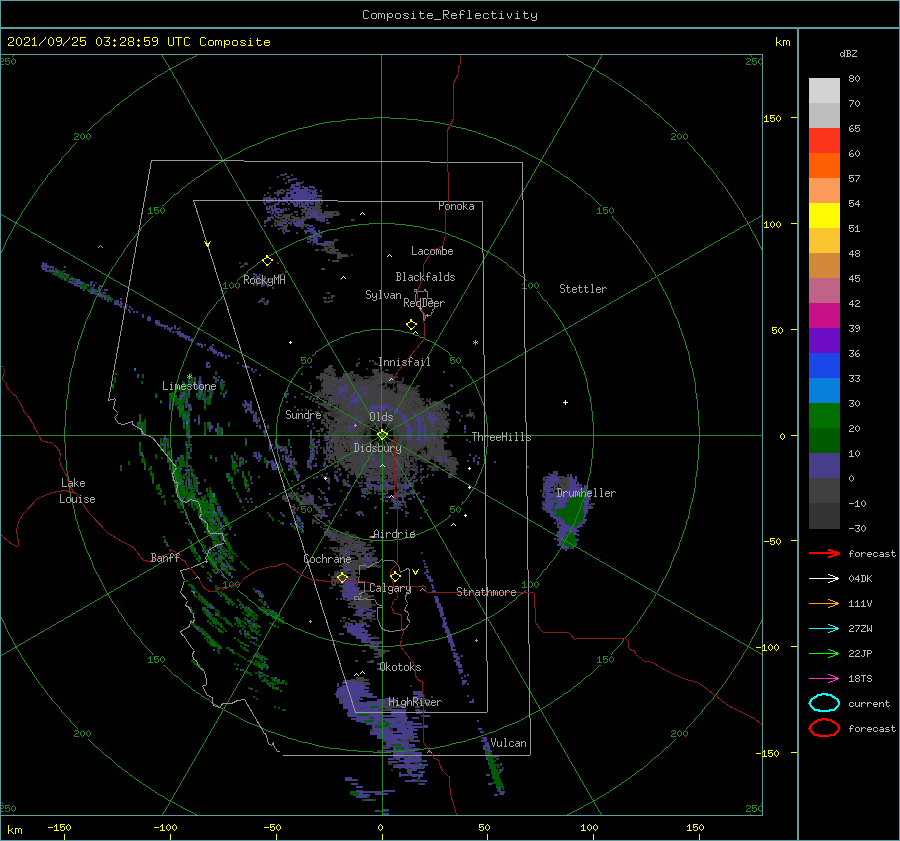Click the -100 label on bottom axis
The image size is (900, 841).
click(165, 827)
